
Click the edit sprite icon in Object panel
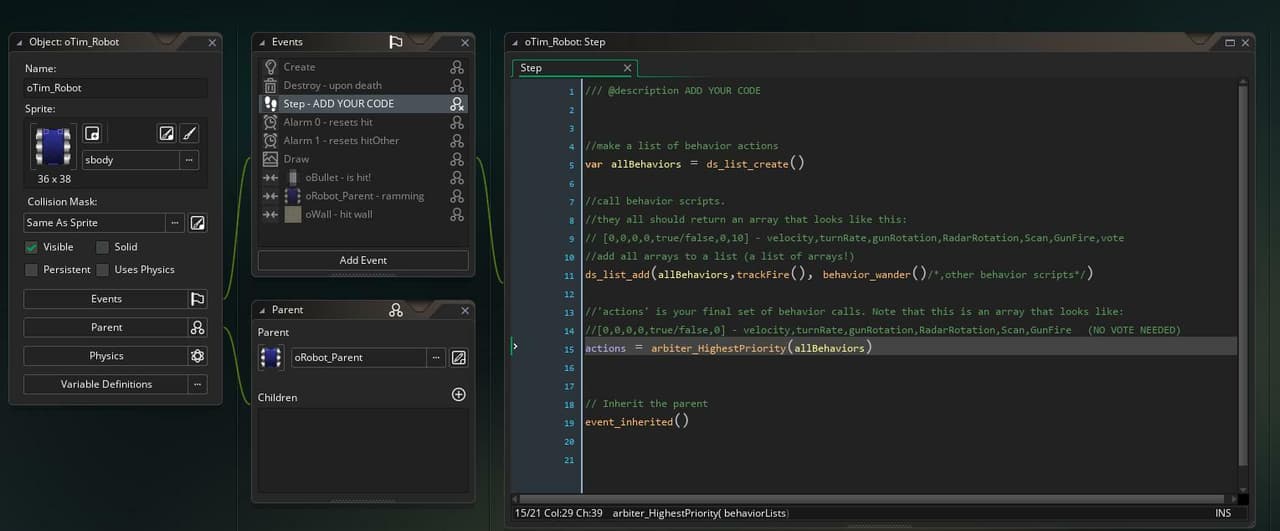click(167, 134)
